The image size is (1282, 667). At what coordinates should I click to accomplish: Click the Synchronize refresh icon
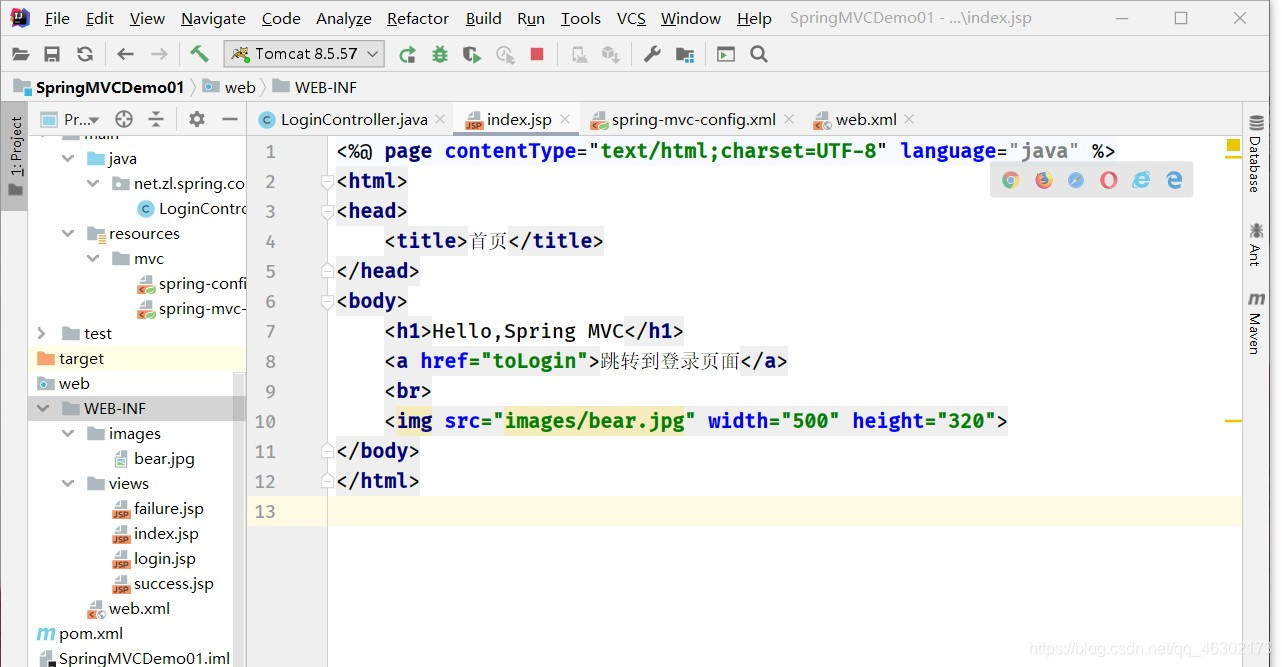coord(85,54)
